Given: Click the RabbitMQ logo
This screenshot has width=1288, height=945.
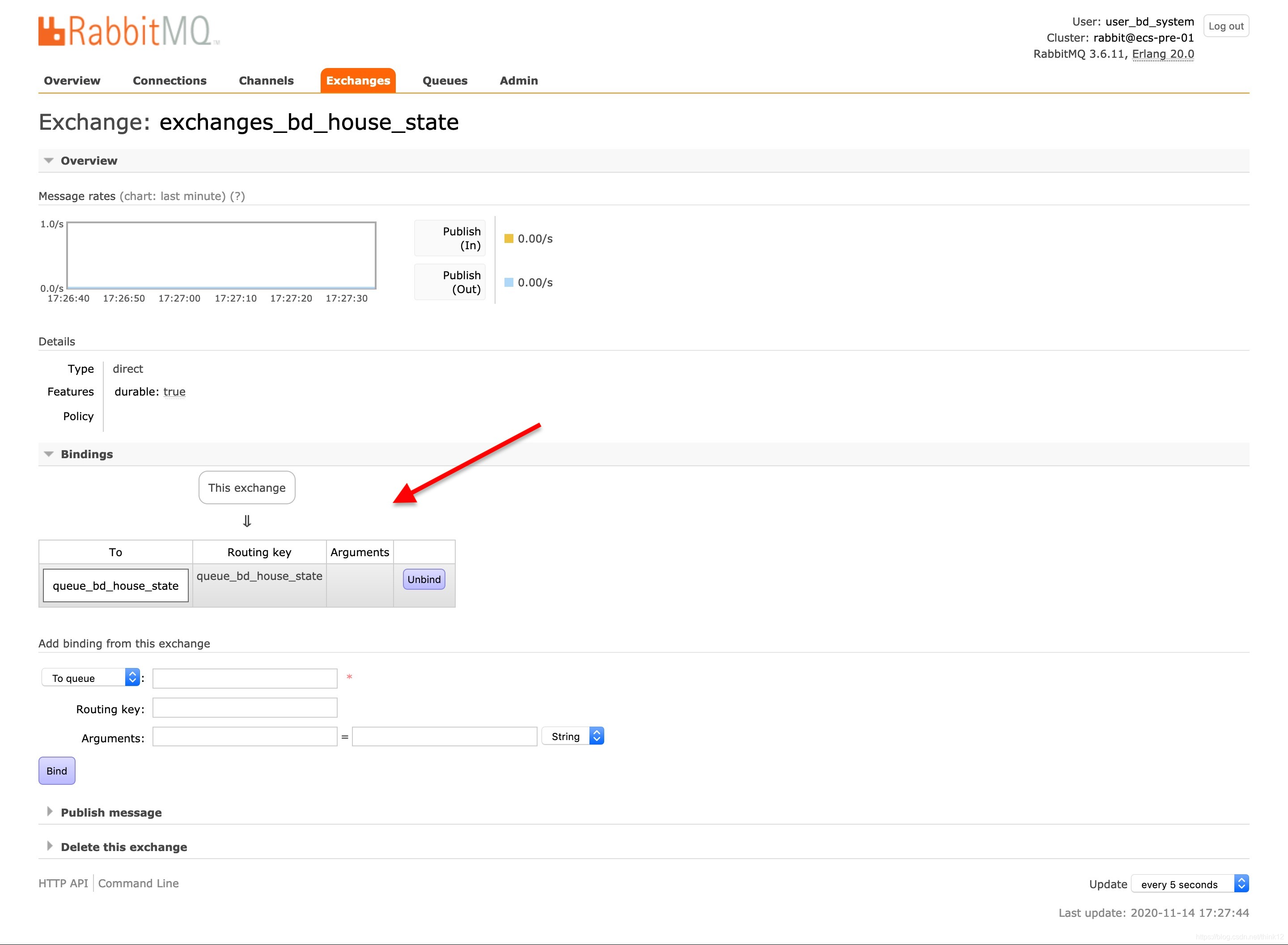Looking at the screenshot, I should pyautogui.click(x=129, y=31).
